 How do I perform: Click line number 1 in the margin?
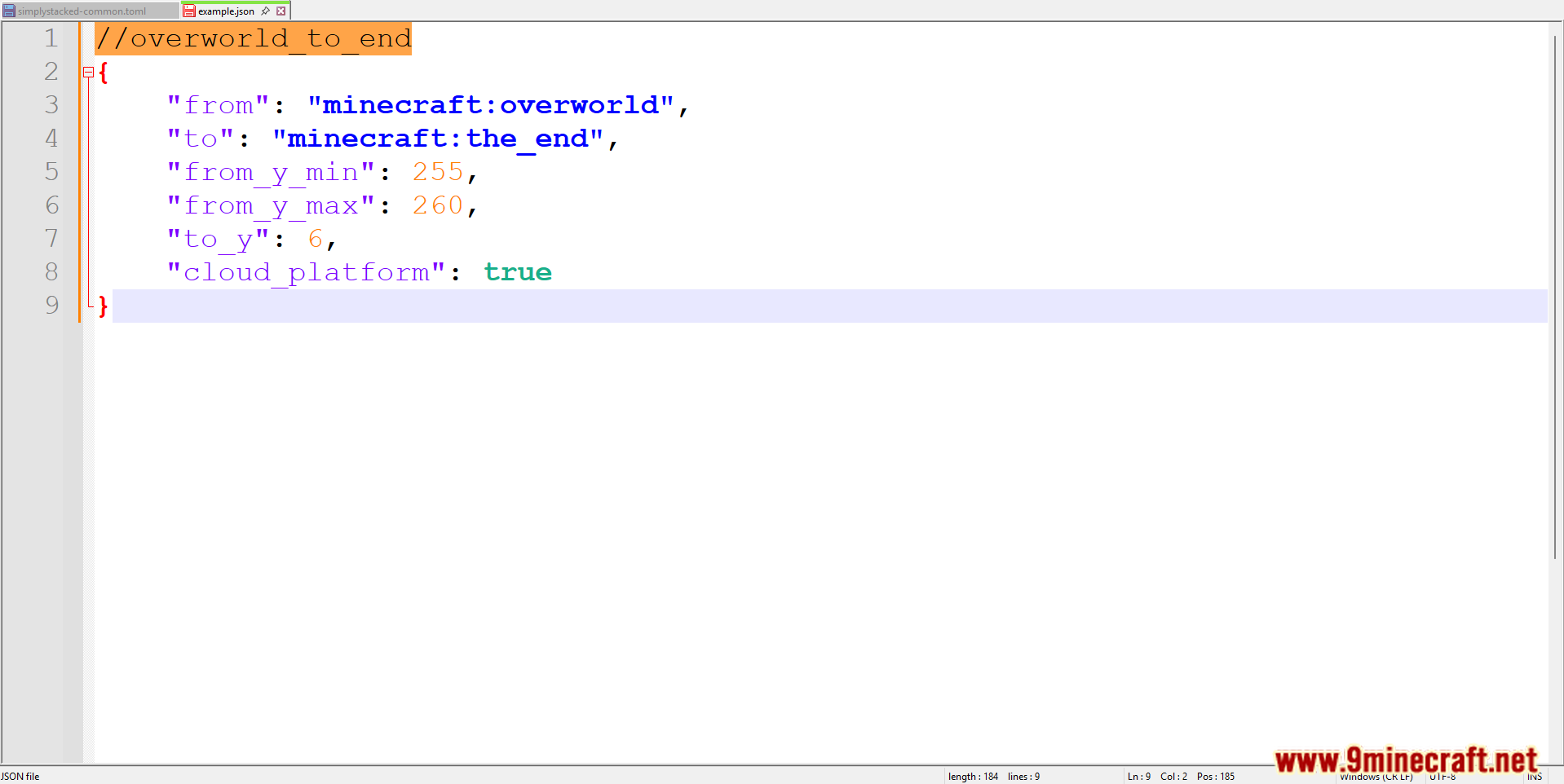(x=51, y=38)
